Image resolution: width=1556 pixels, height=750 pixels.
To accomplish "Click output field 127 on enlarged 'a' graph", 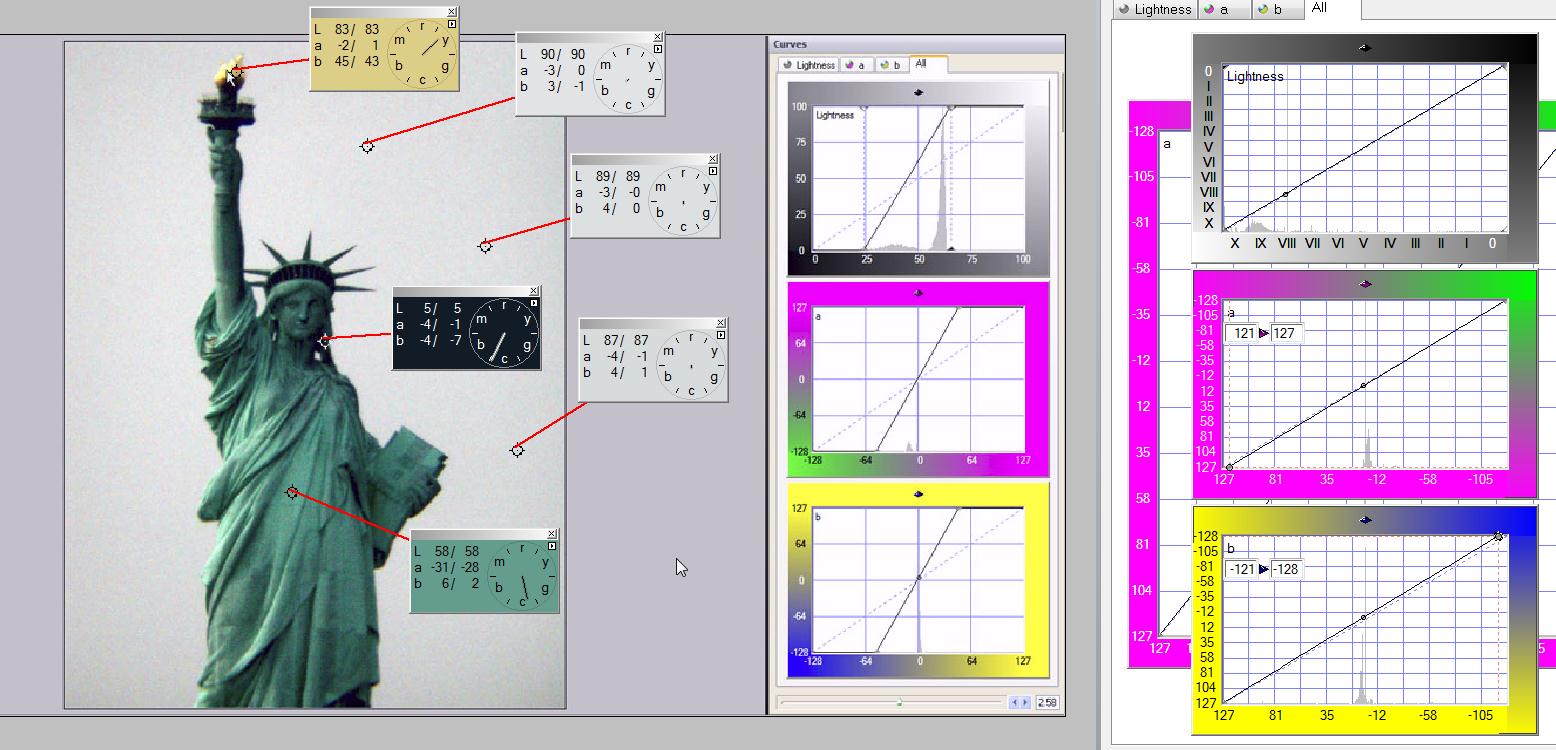I will click(1285, 333).
